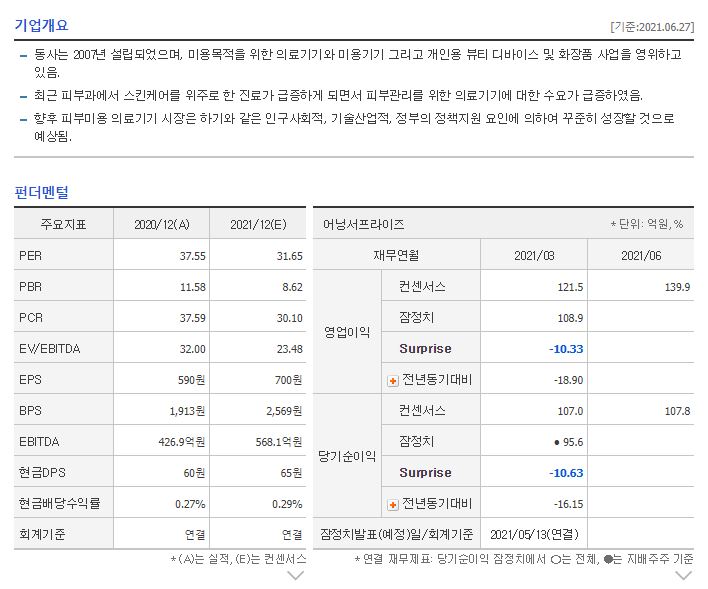Click the 어닝서프라이즈 table title
The image size is (708, 589).
pyautogui.click(x=363, y=224)
